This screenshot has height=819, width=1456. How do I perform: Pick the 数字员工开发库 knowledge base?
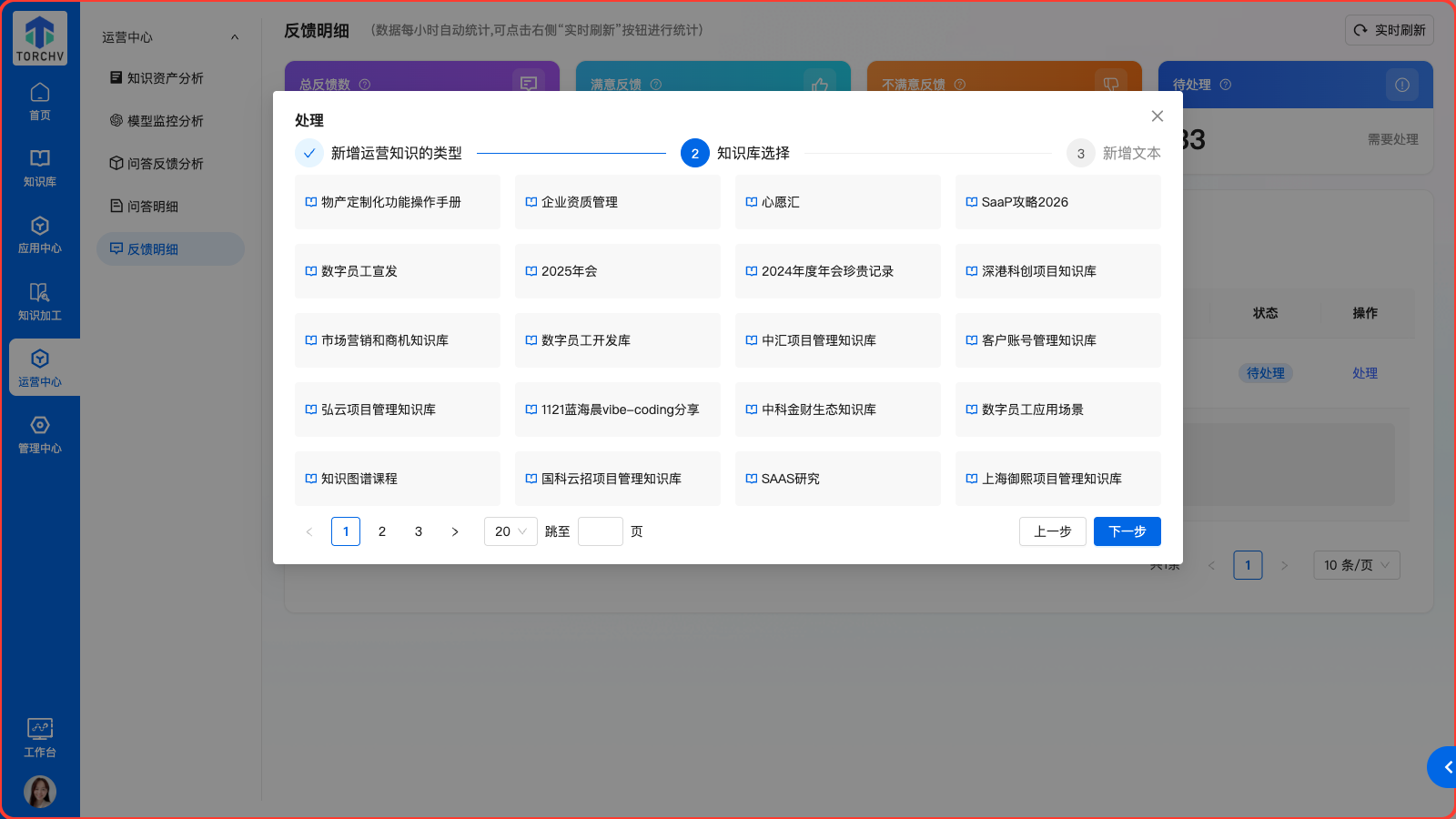click(617, 340)
